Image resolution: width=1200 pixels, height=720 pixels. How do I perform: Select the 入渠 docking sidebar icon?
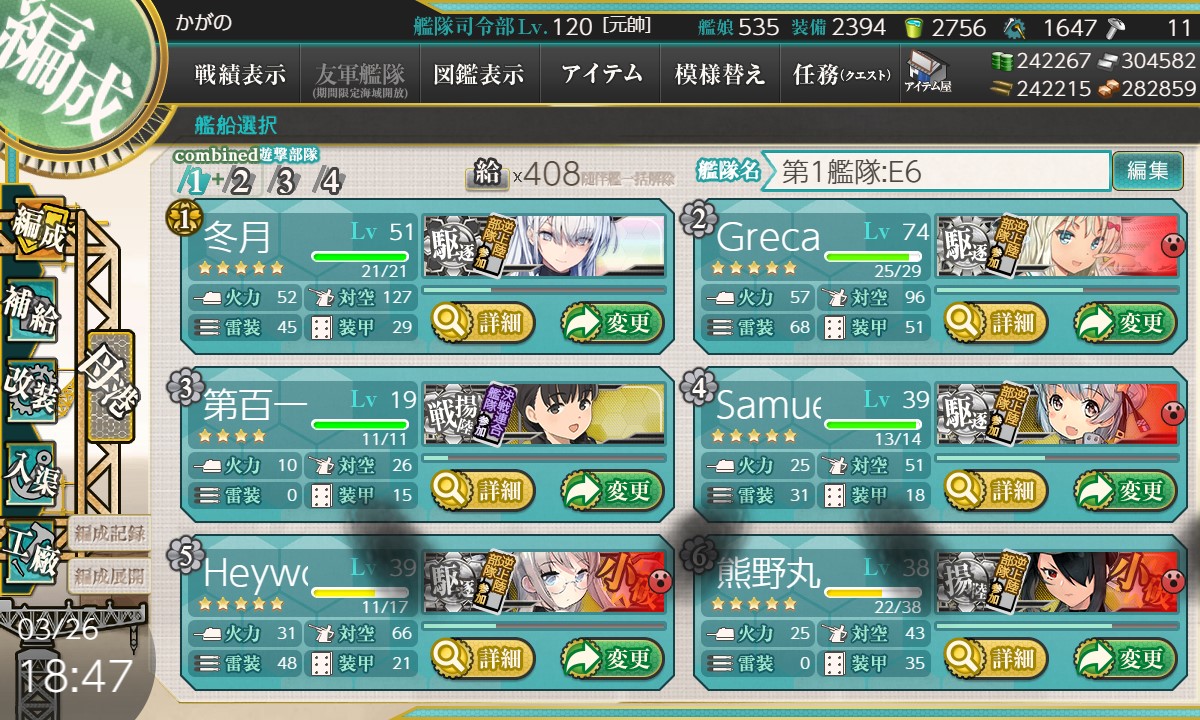(31, 470)
